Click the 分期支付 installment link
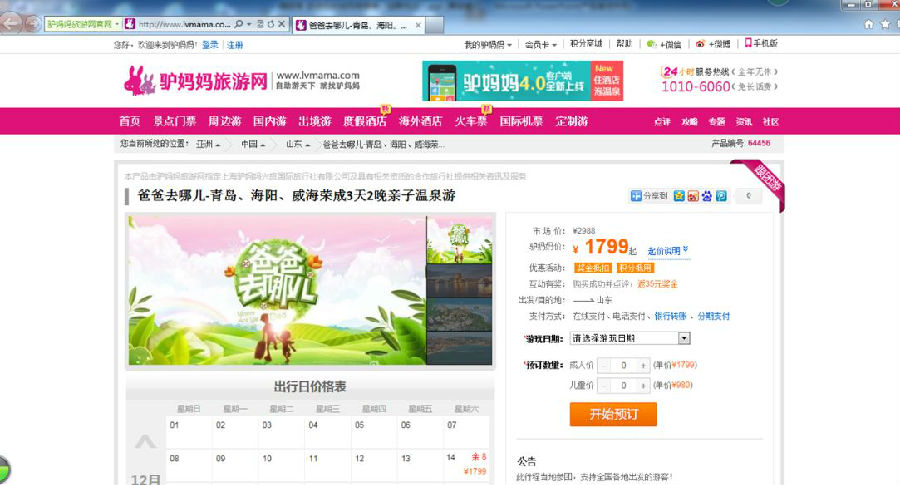The image size is (900, 485). (713, 316)
